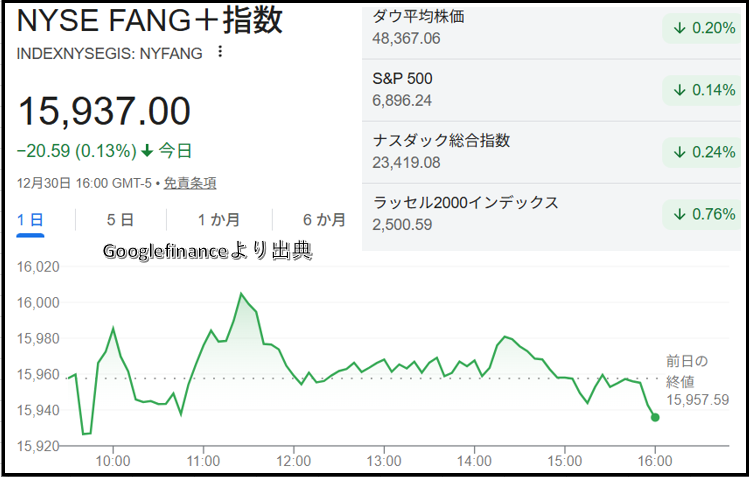The width and height of the screenshot is (749, 477).
Task: Click the chart peak near 11:30
Action: click(x=241, y=294)
